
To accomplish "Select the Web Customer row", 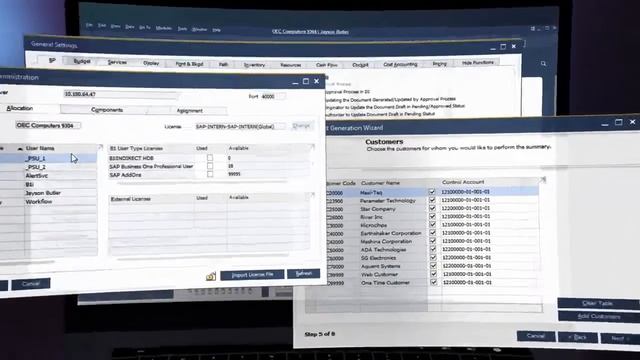I will point(433,274).
